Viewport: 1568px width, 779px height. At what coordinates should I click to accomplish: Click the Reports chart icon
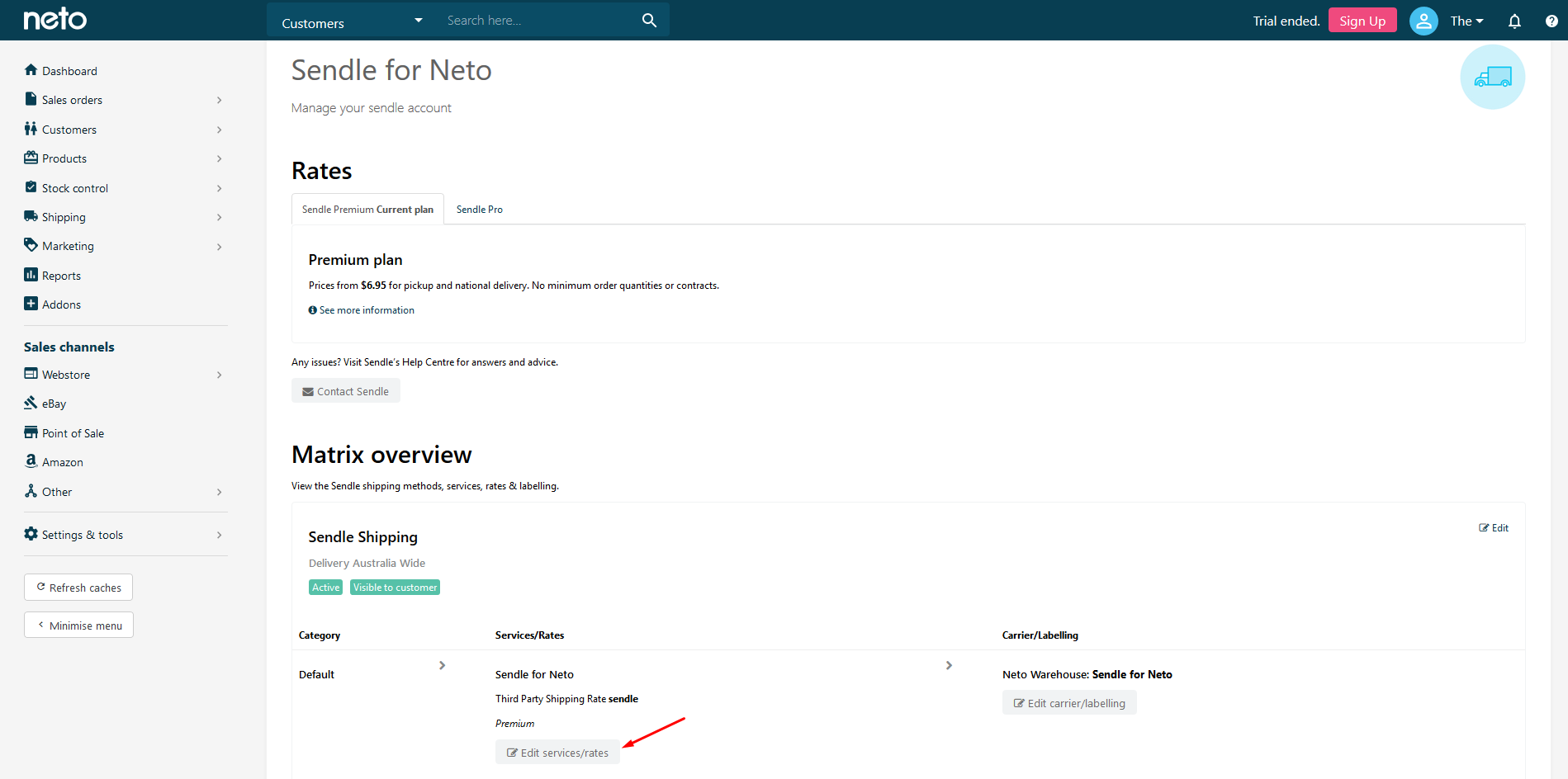pos(31,275)
